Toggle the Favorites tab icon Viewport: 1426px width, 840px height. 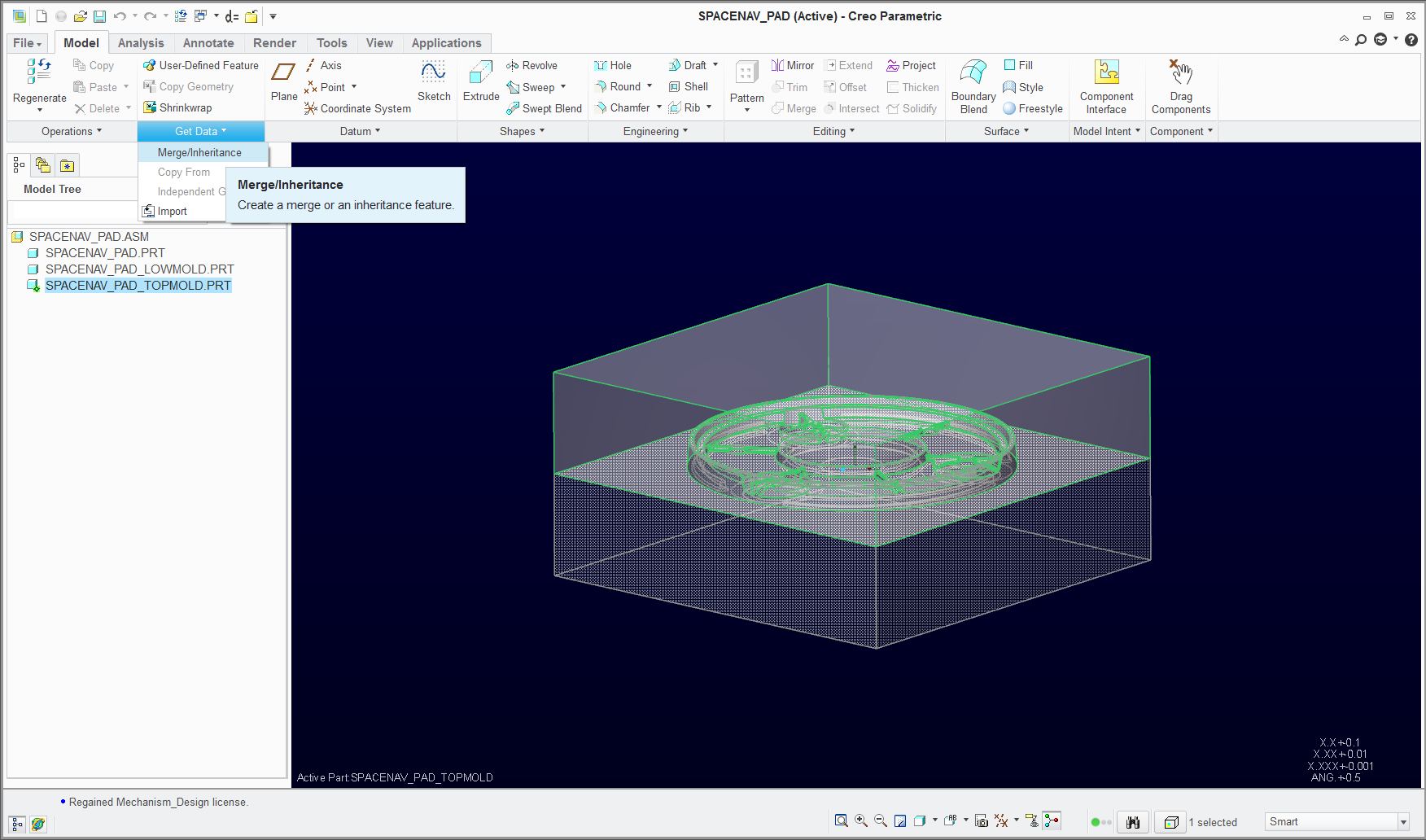click(68, 165)
